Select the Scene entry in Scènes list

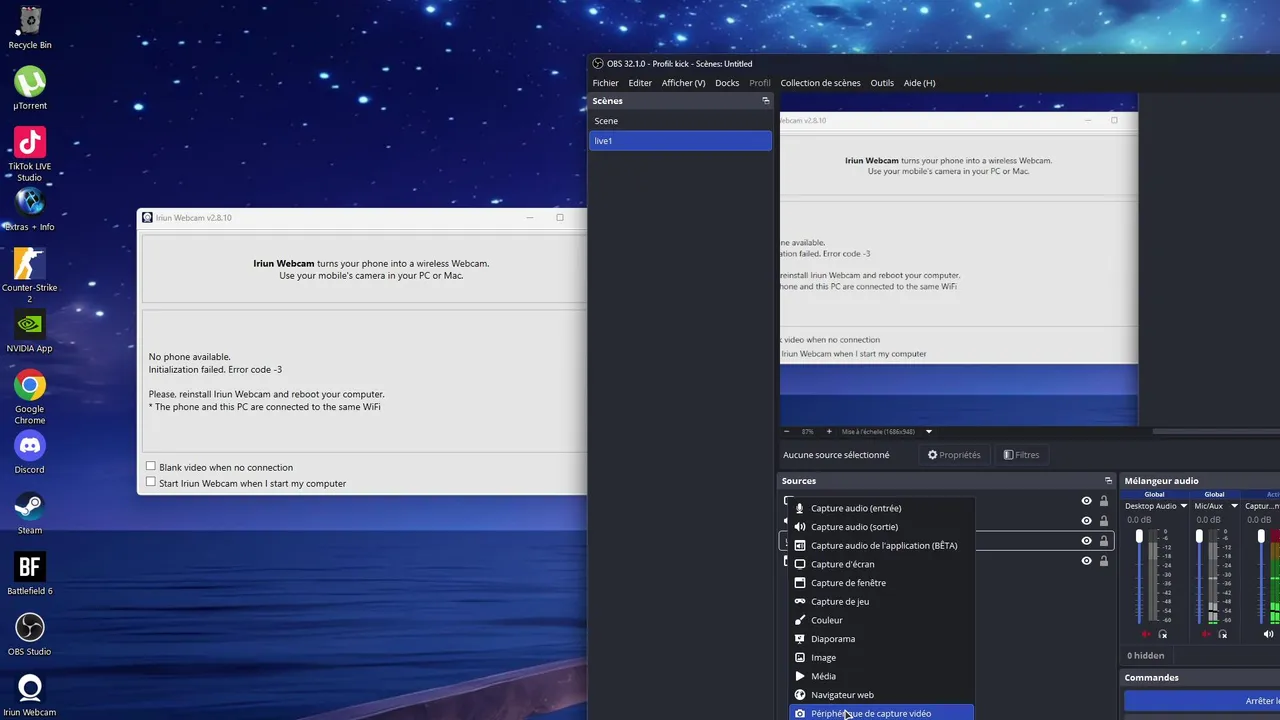pos(680,121)
